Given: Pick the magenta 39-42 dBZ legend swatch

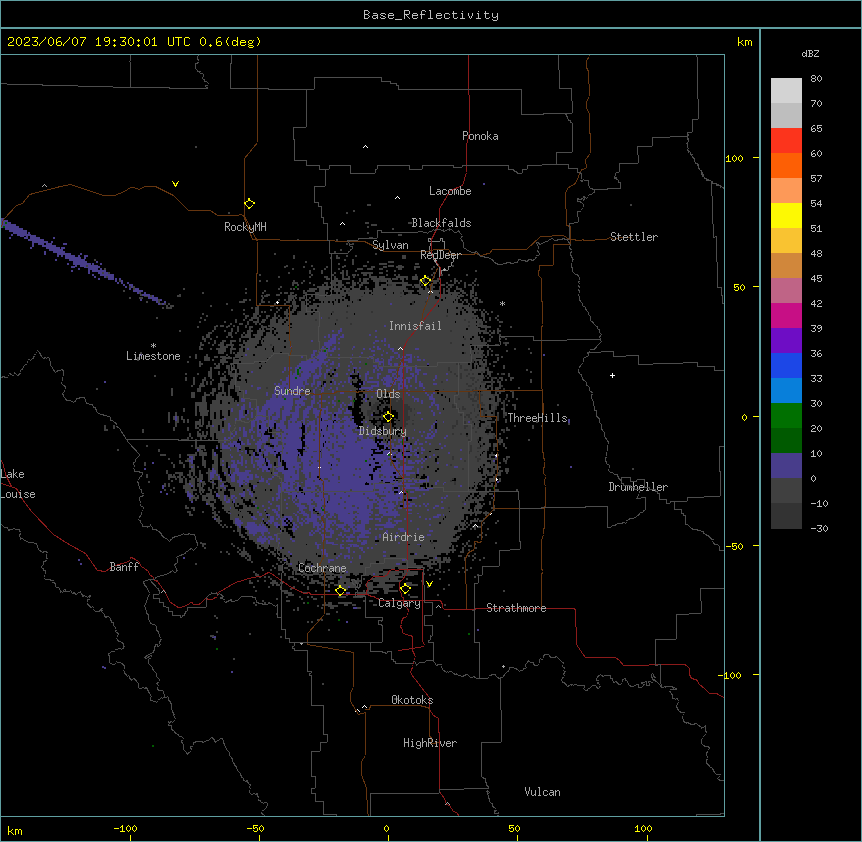Looking at the screenshot, I should click(x=786, y=316).
